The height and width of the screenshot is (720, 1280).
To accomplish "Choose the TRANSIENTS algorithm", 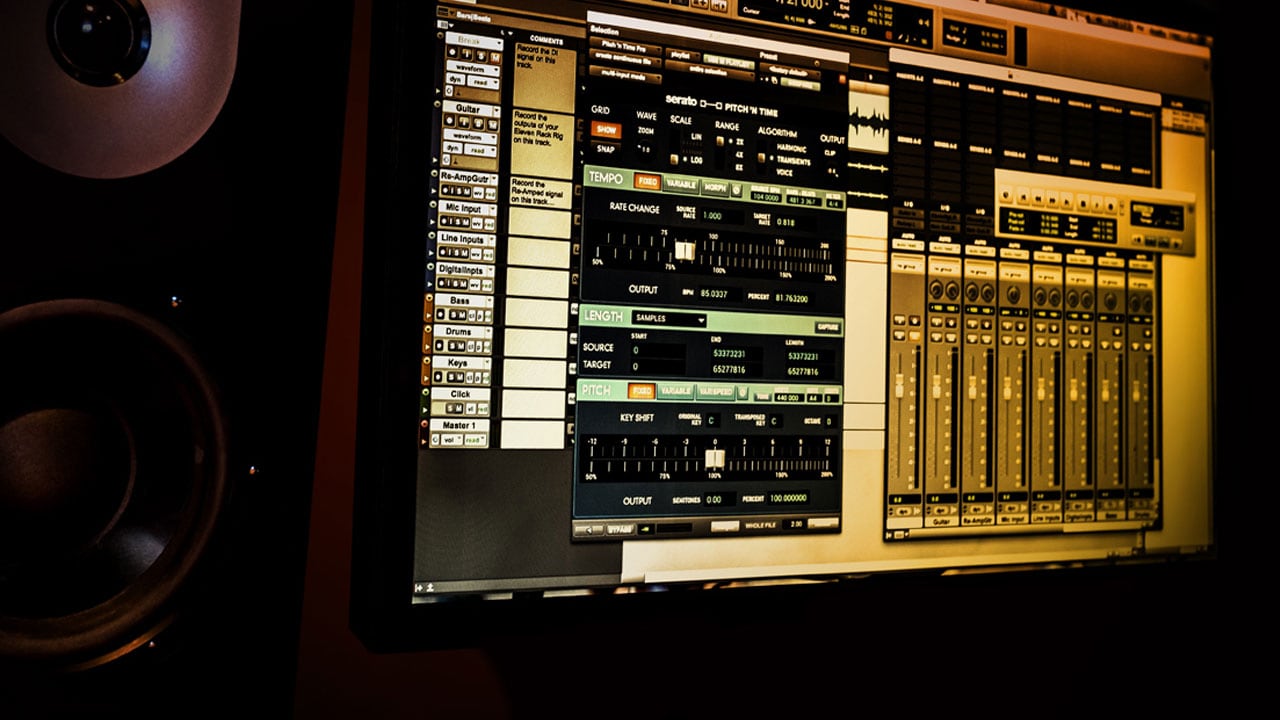I will click(793, 161).
